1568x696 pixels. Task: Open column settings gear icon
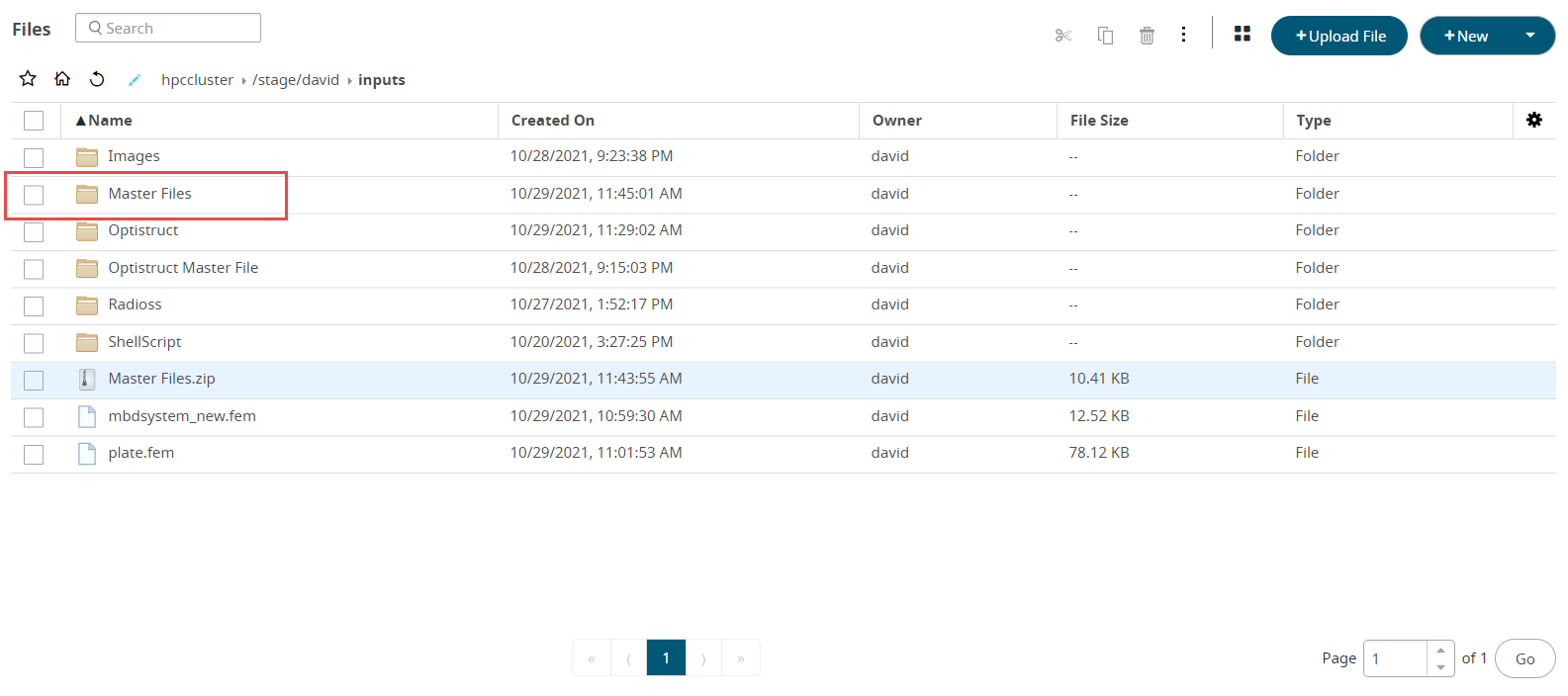pos(1533,120)
